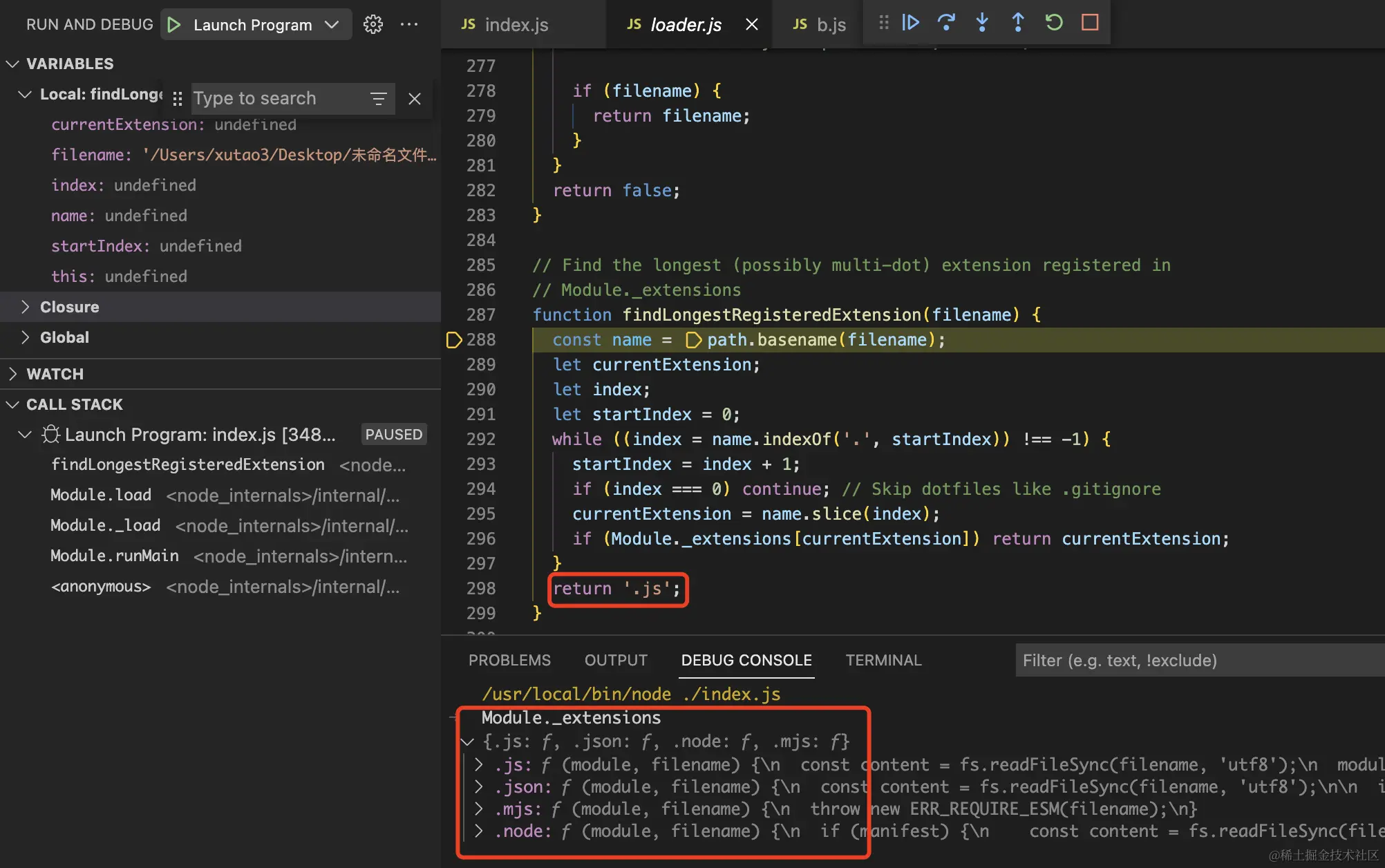Click line number 285 in the gutter
Viewport: 1385px width, 868px height.
[481, 265]
